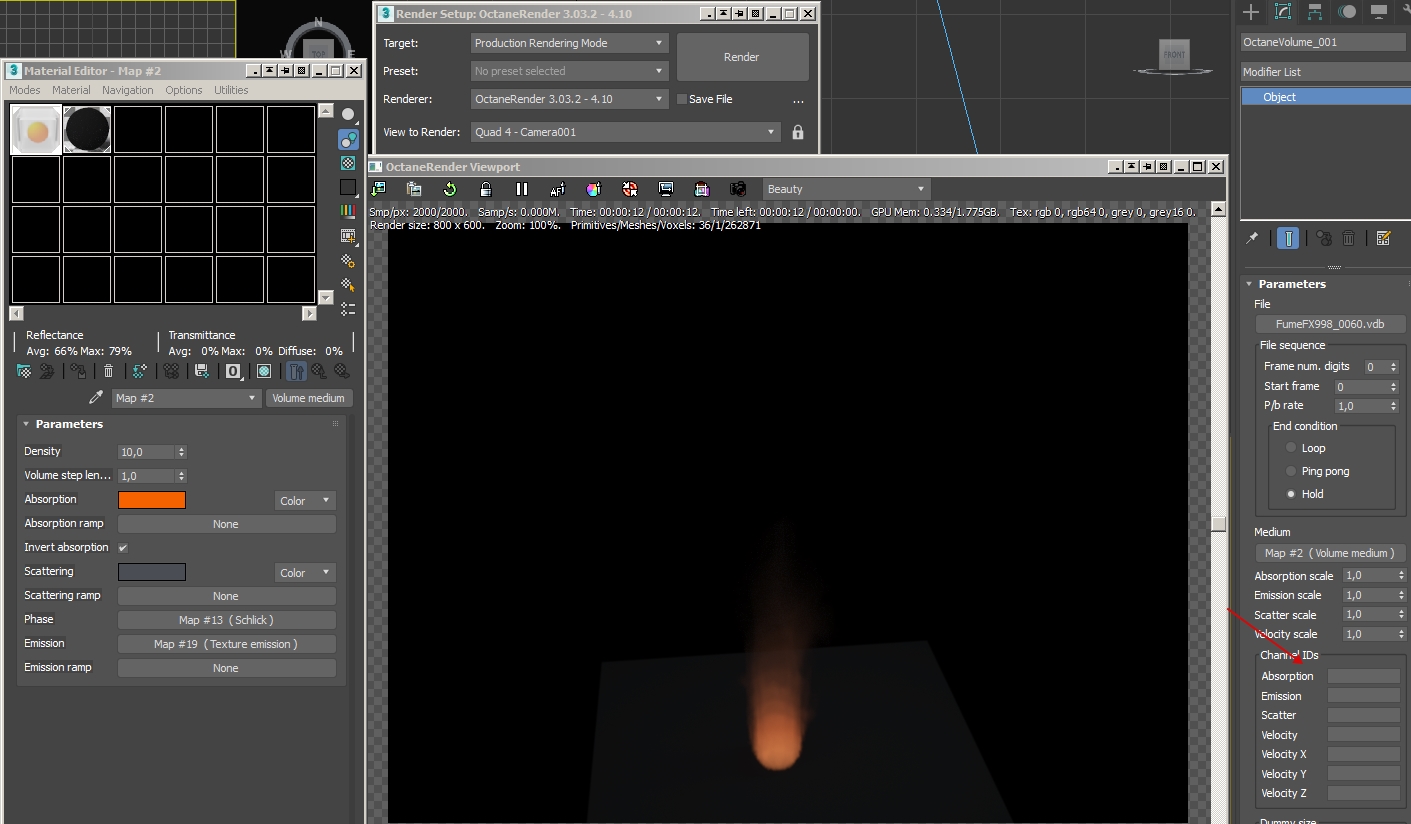Open the Navigation menu in Material Editor
Screen dimensions: 1411x824
pos(128,90)
